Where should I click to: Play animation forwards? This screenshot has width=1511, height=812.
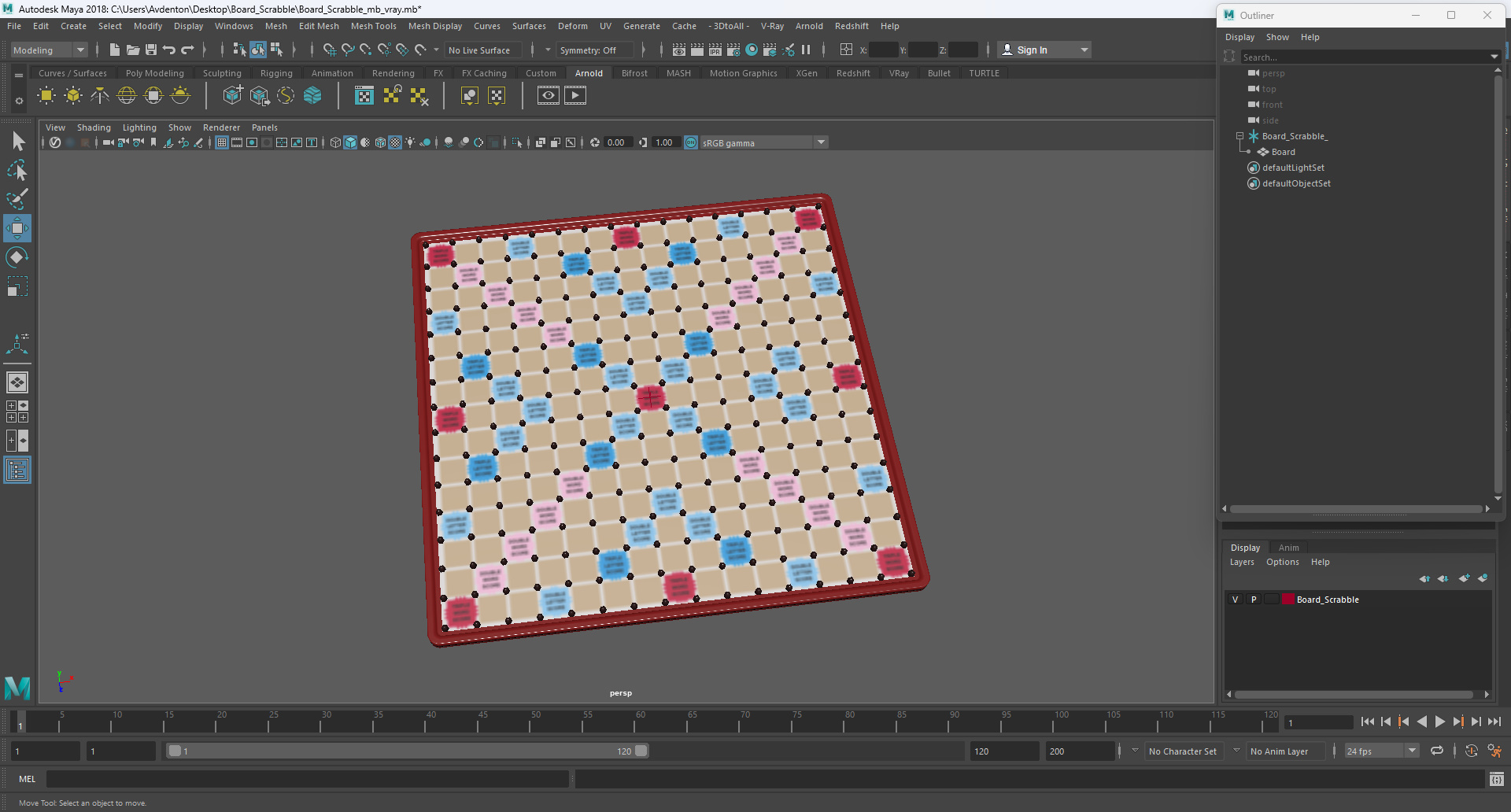click(1439, 722)
